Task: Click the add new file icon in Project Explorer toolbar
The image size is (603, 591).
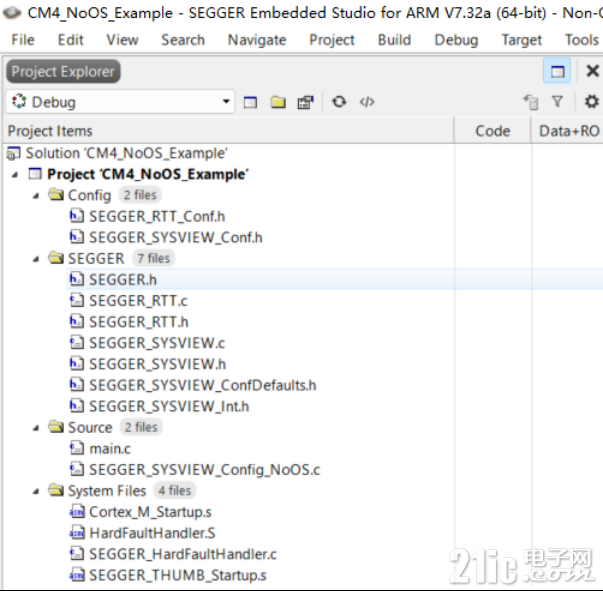Action: tap(250, 102)
